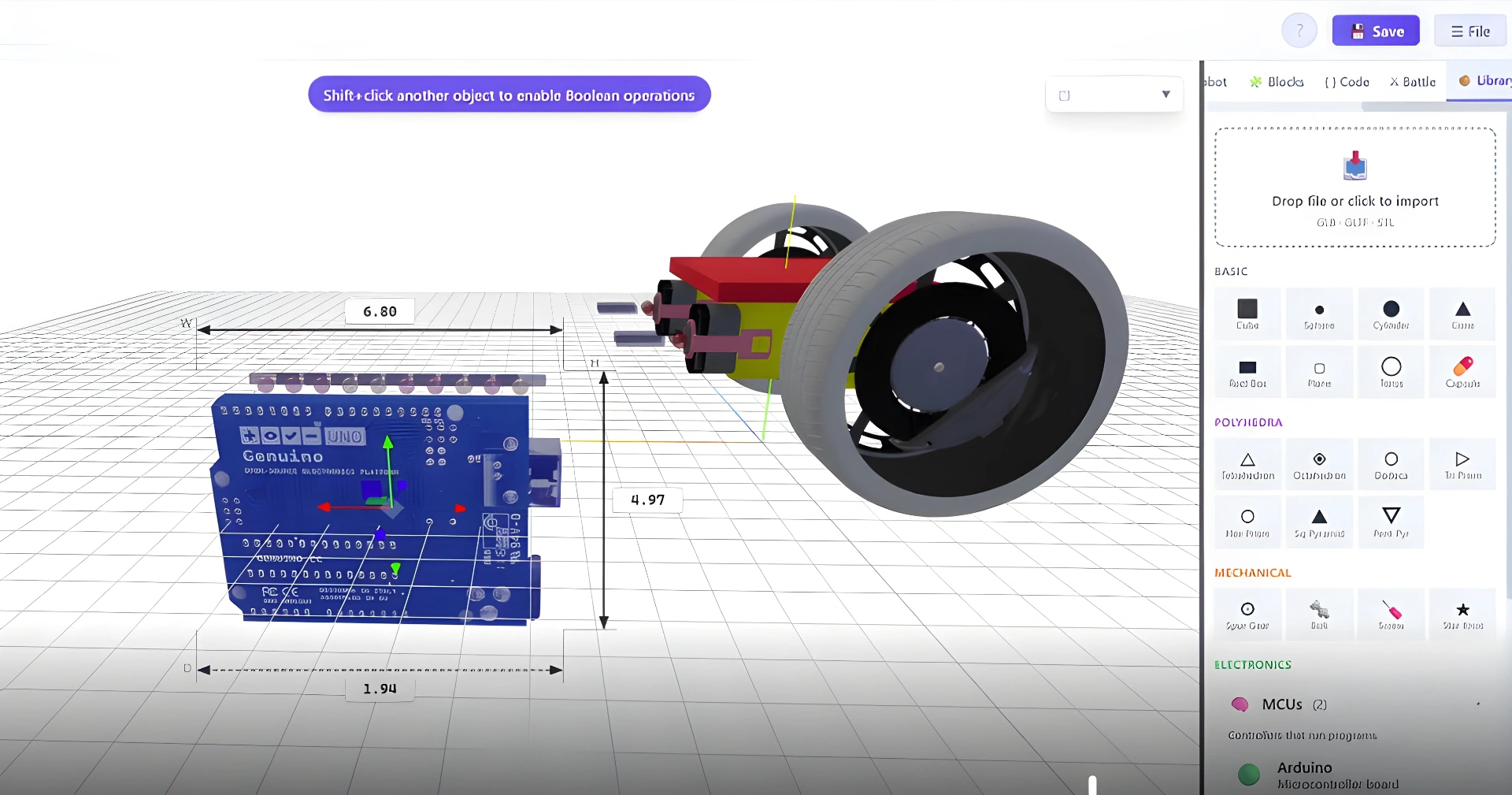The height and width of the screenshot is (795, 1512).
Task: Edit the depth dimension value 1.94
Action: pyautogui.click(x=380, y=689)
